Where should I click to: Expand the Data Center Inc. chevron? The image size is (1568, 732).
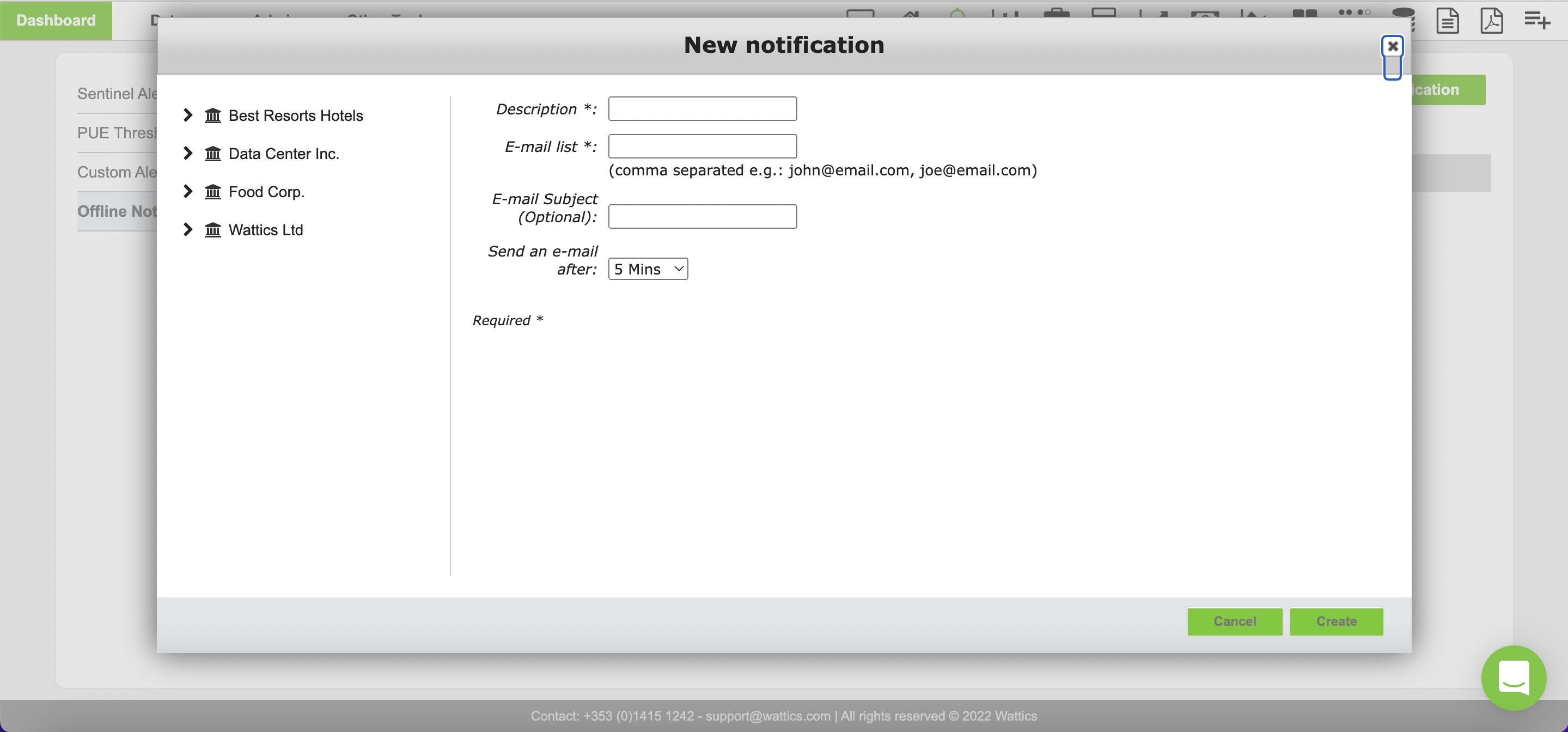pos(187,154)
